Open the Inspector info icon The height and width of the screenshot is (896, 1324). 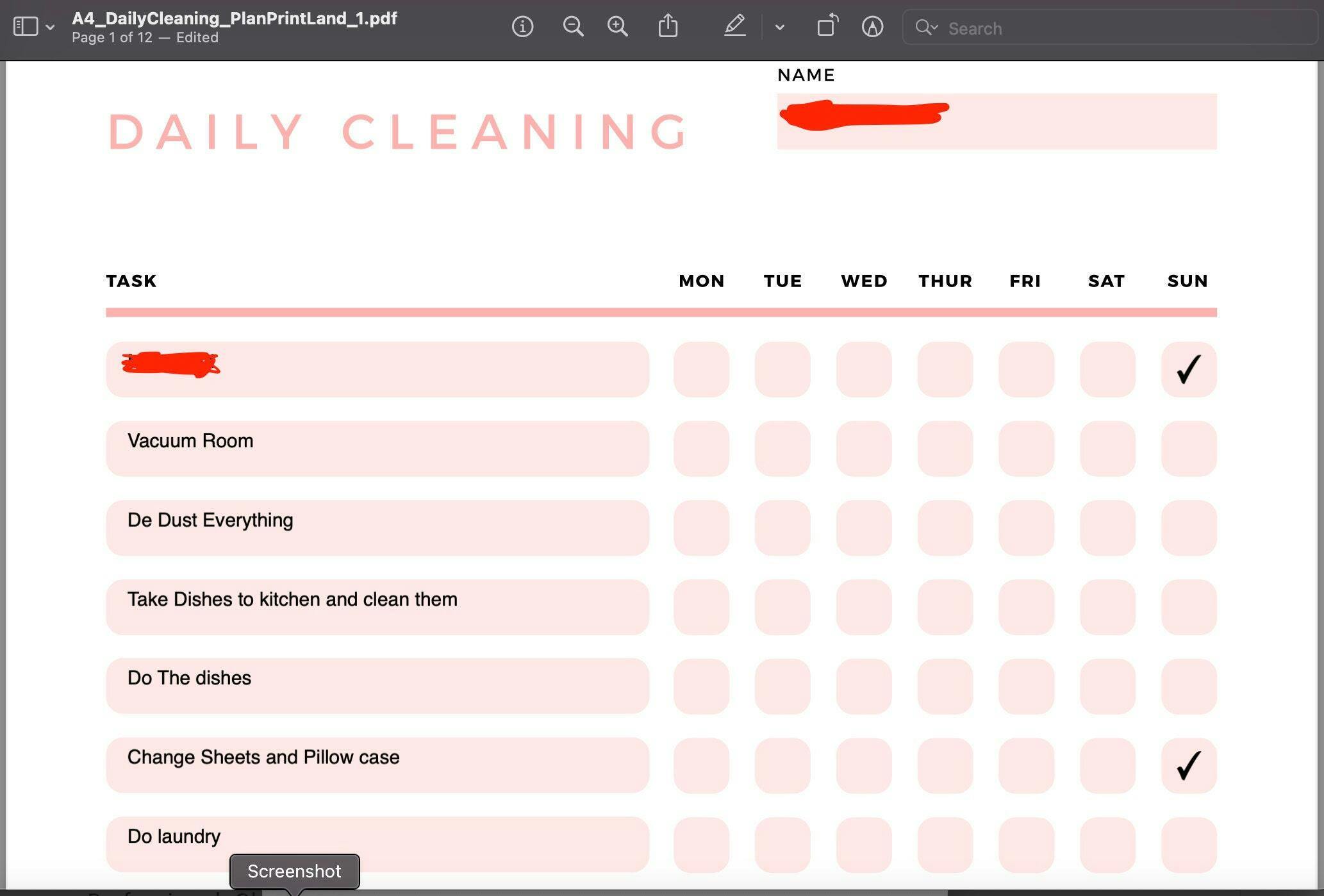pyautogui.click(x=522, y=27)
